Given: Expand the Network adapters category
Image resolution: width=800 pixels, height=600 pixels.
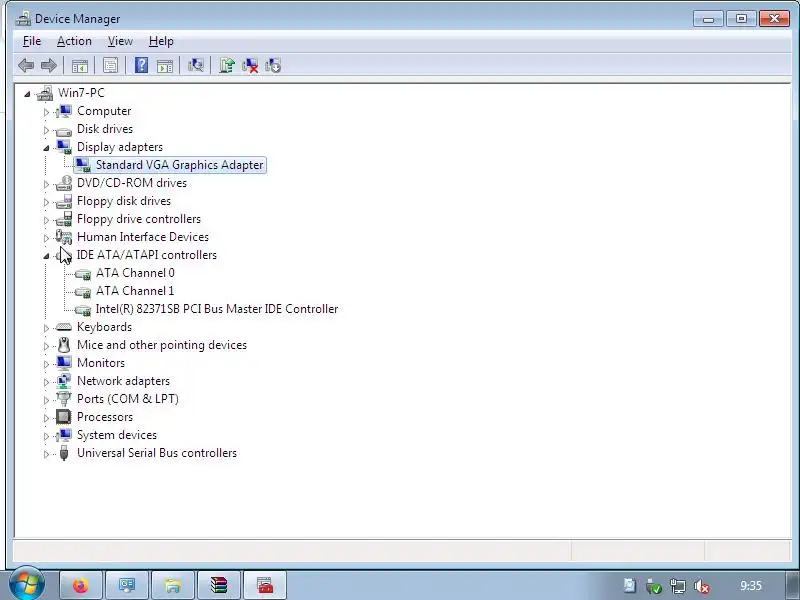Looking at the screenshot, I should 46,382.
